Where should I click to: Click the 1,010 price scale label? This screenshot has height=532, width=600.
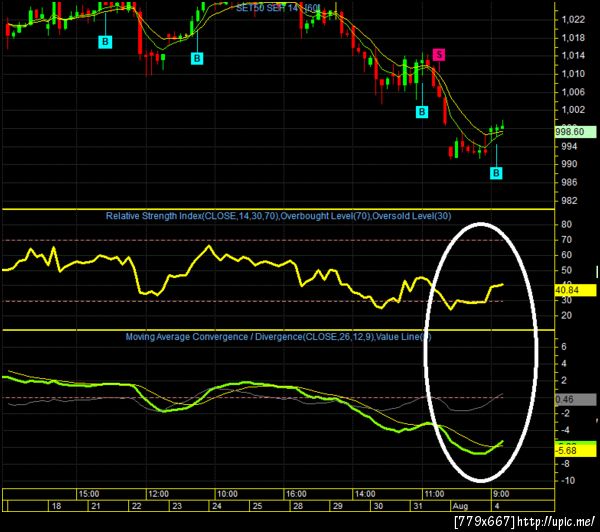(x=573, y=73)
